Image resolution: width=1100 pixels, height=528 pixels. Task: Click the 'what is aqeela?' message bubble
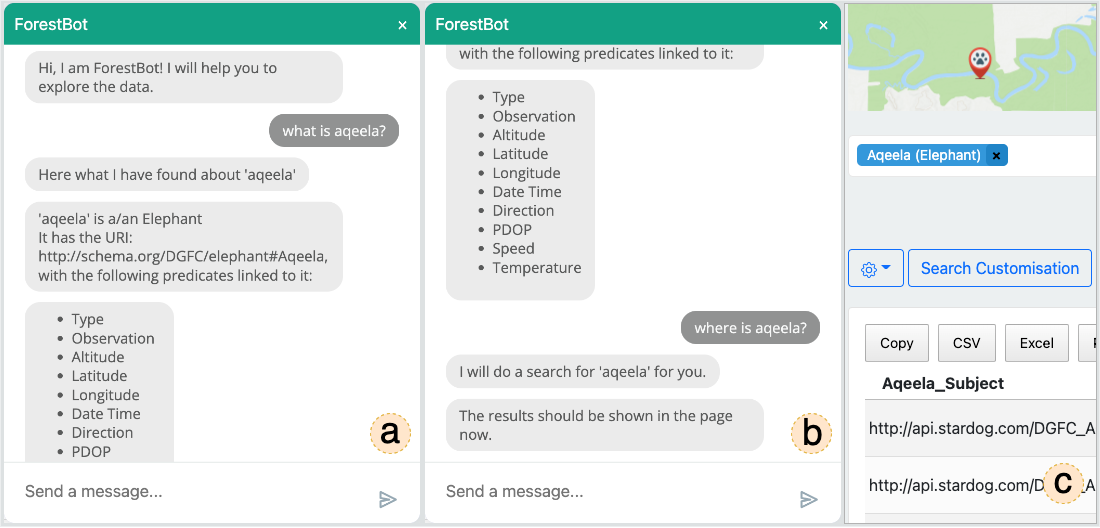coord(334,130)
